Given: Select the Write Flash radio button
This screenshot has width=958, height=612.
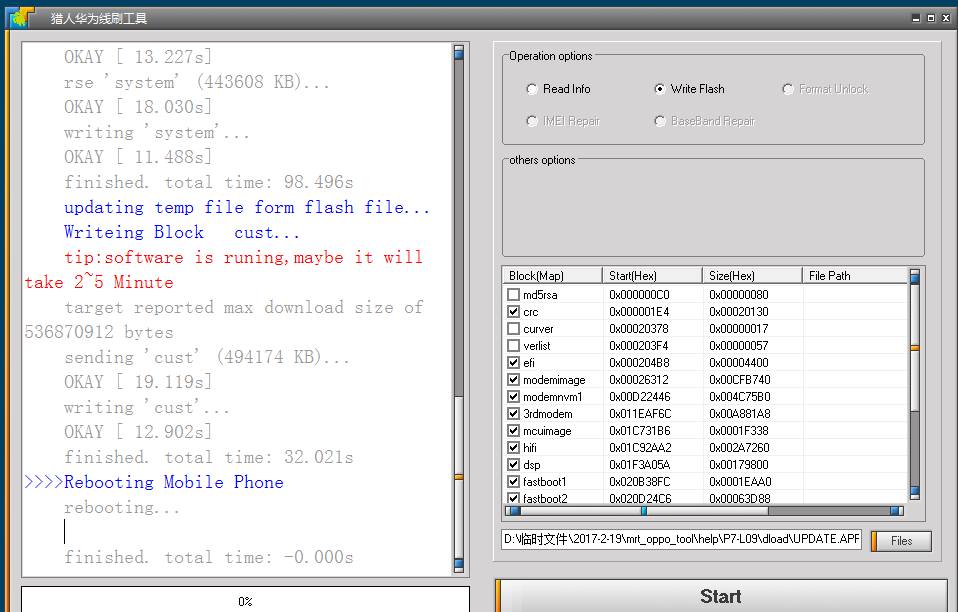Looking at the screenshot, I should [660, 89].
